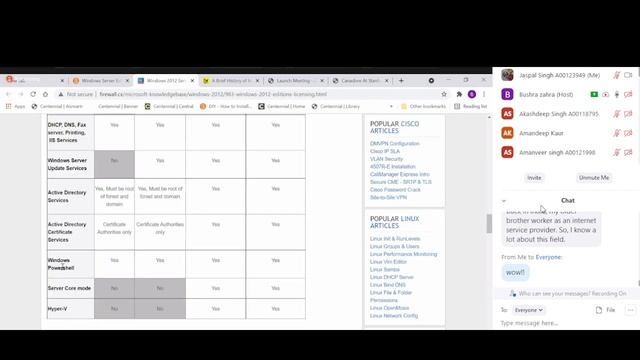Image resolution: width=640 pixels, height=360 pixels.
Task: Select the Hyper-V row label
Action: [58, 309]
